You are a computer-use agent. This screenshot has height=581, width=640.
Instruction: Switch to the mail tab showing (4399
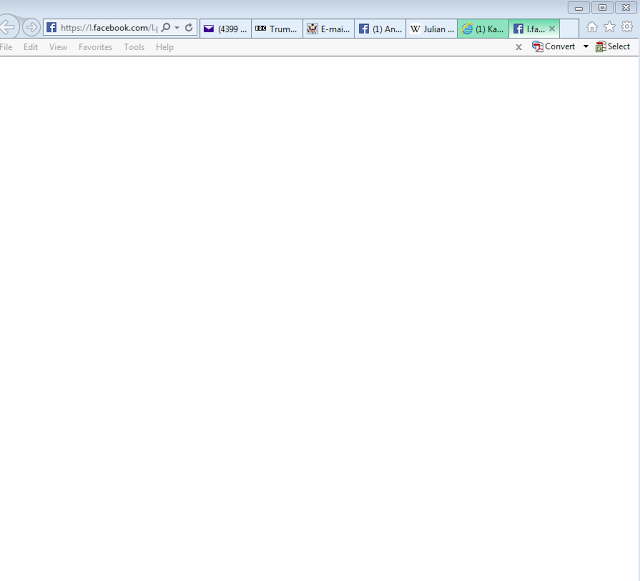[x=225, y=29]
